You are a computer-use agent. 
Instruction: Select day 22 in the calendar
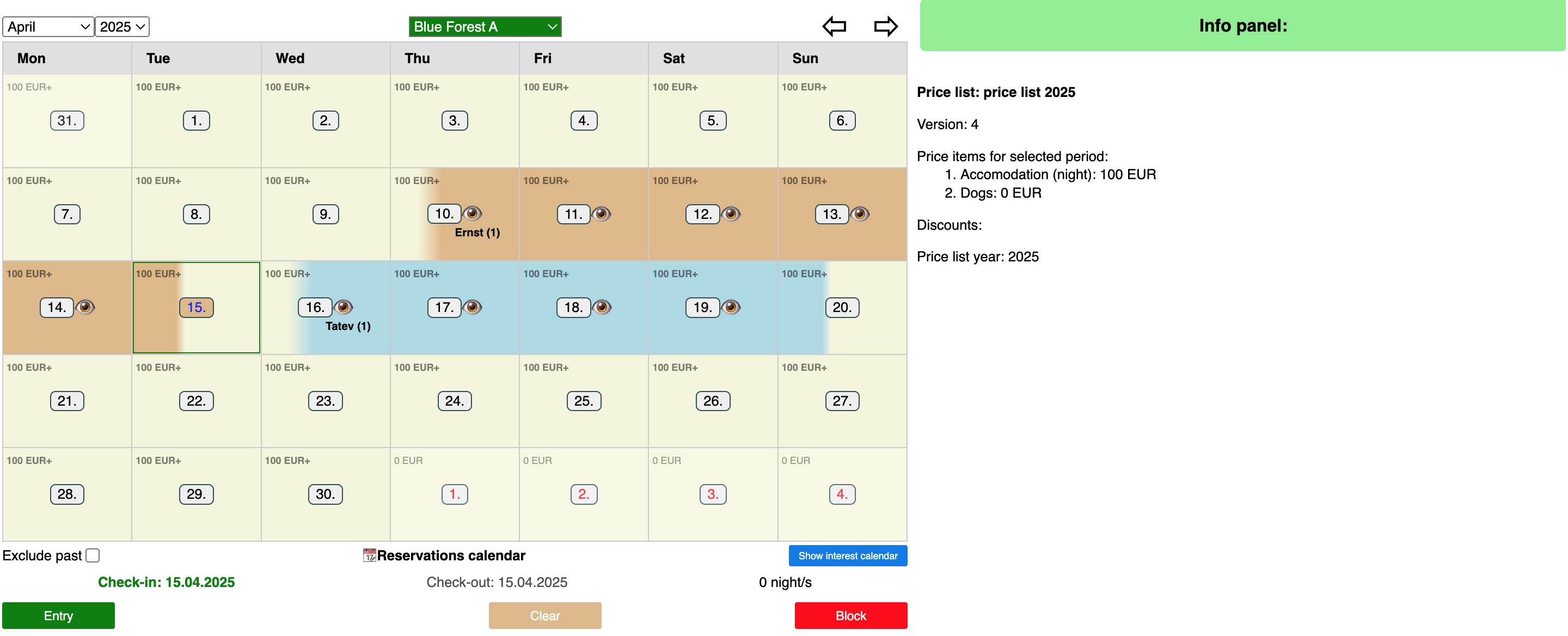[196, 400]
